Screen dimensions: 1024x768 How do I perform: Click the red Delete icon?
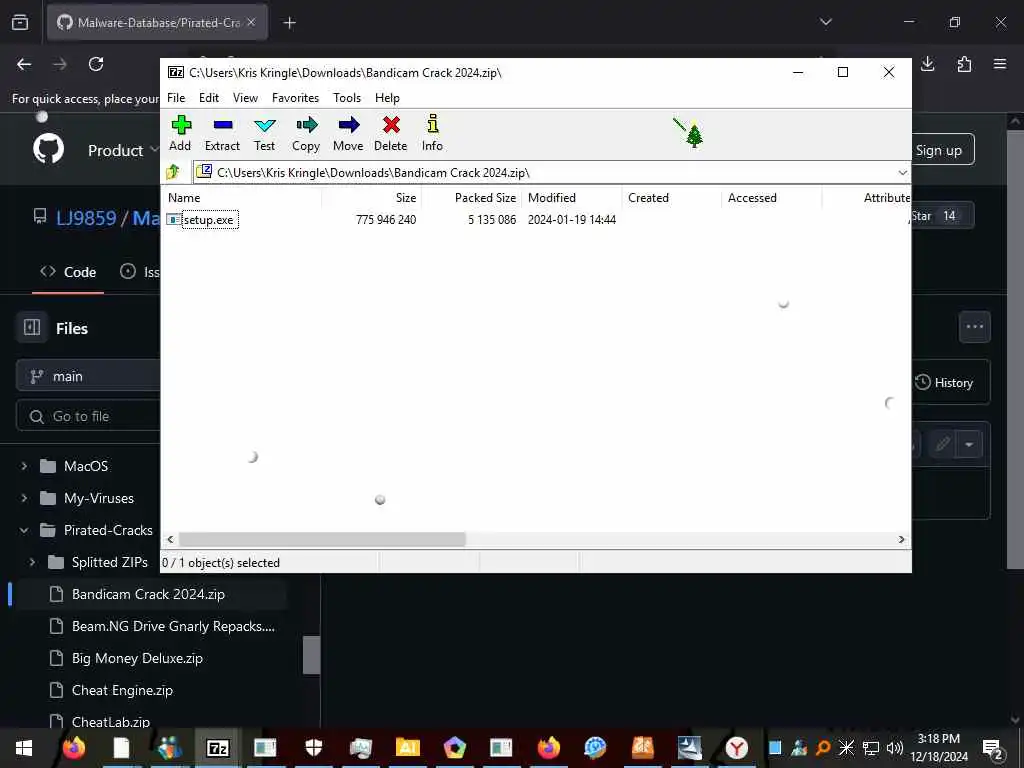[x=391, y=133]
